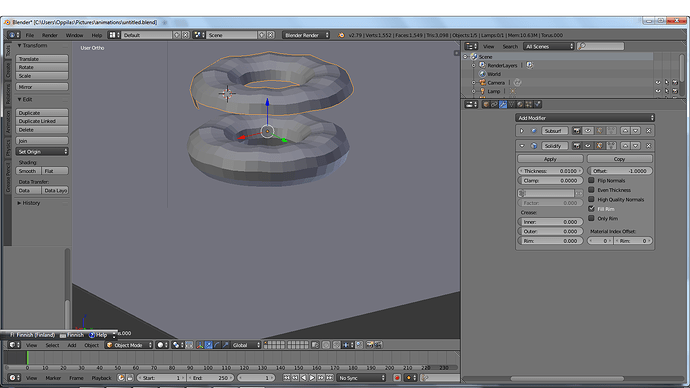Enable the Flip Normals checkbox
The image size is (690, 388).
pyautogui.click(x=591, y=180)
